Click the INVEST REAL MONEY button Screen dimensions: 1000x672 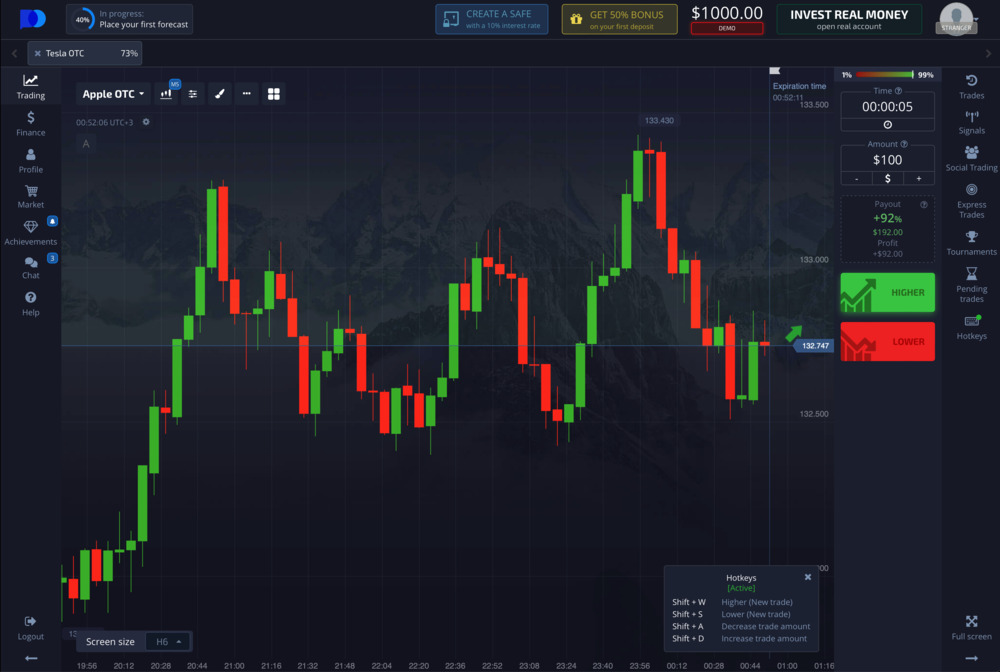(848, 18)
